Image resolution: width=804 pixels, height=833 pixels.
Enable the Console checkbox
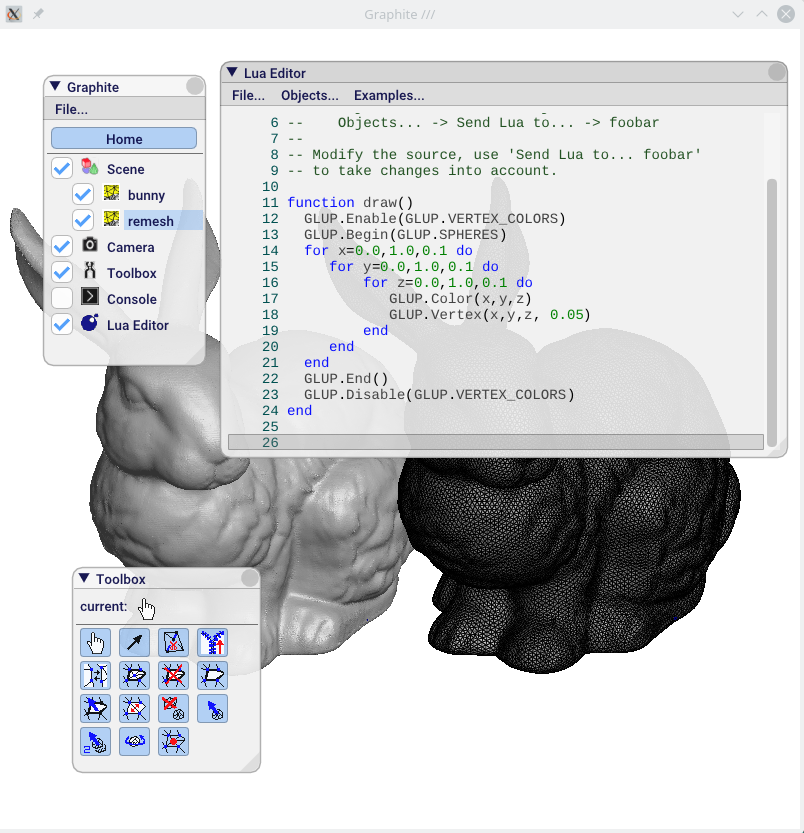61,299
